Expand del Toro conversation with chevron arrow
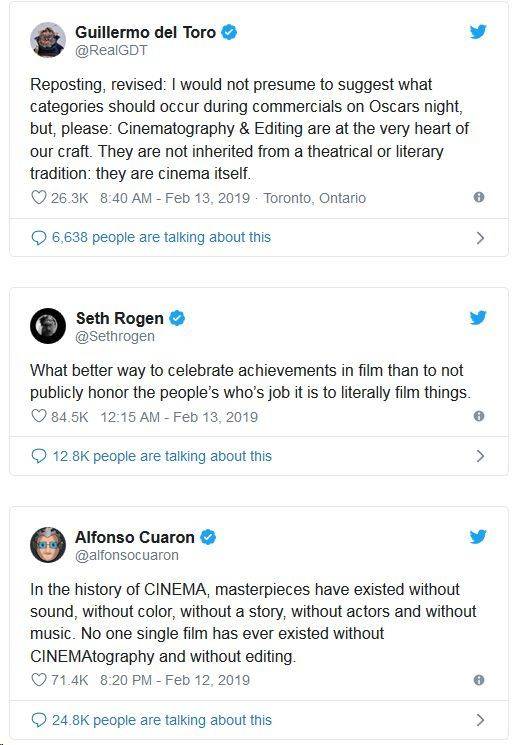Image resolution: width=512 pixels, height=745 pixels. click(x=480, y=238)
